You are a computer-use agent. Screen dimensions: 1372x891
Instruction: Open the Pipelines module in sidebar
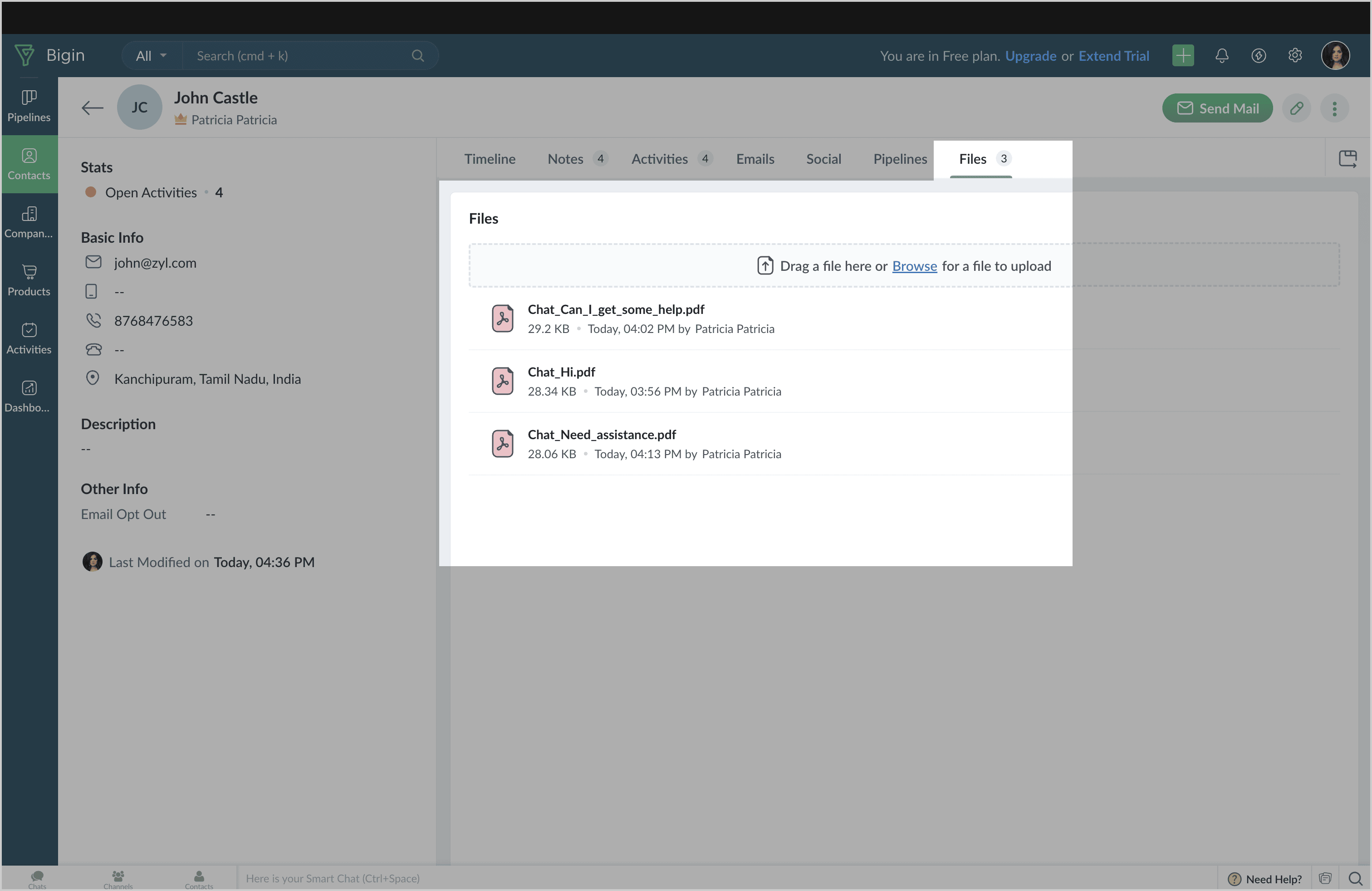click(29, 106)
